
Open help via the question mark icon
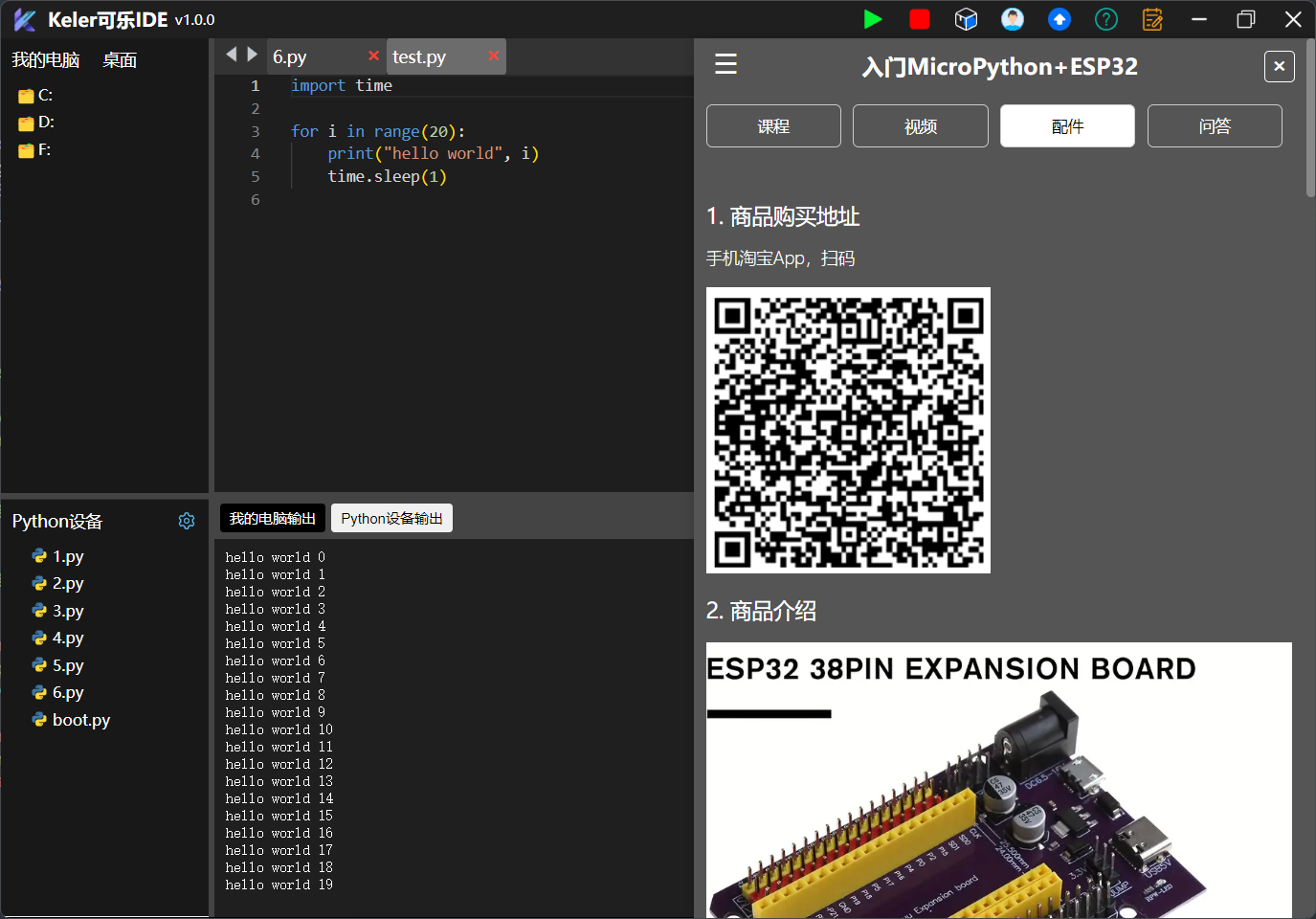coord(1106,19)
